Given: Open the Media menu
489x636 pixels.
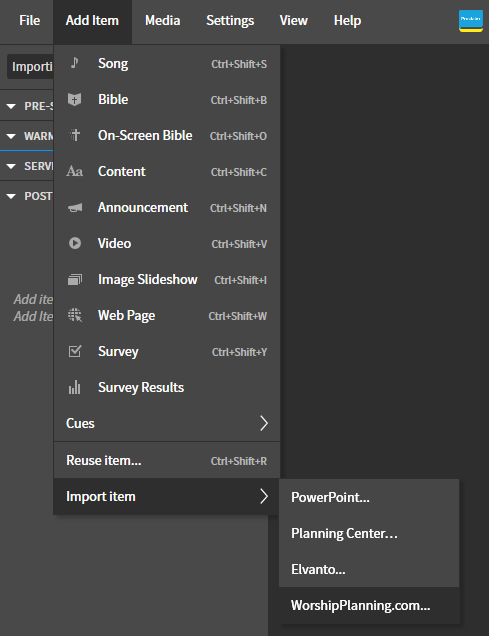Looking at the screenshot, I should (163, 21).
